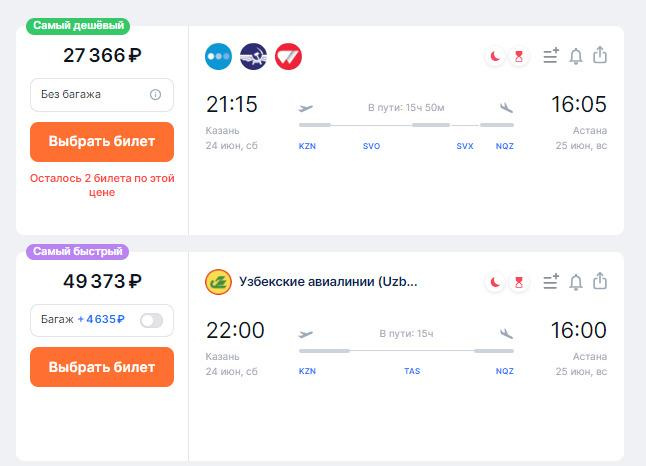This screenshot has height=466, width=646.
Task: Add the fastest ticket to the comparison list
Action: click(x=550, y=282)
